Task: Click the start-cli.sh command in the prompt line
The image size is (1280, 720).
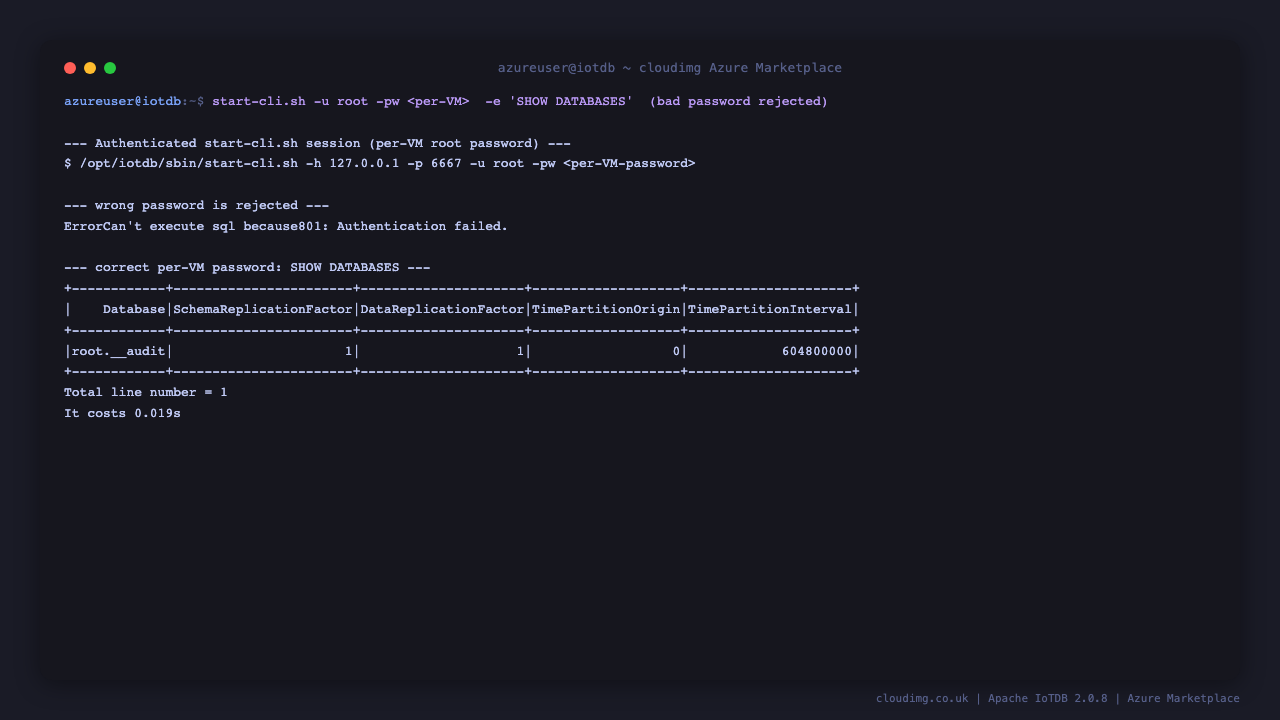Action: coord(259,102)
